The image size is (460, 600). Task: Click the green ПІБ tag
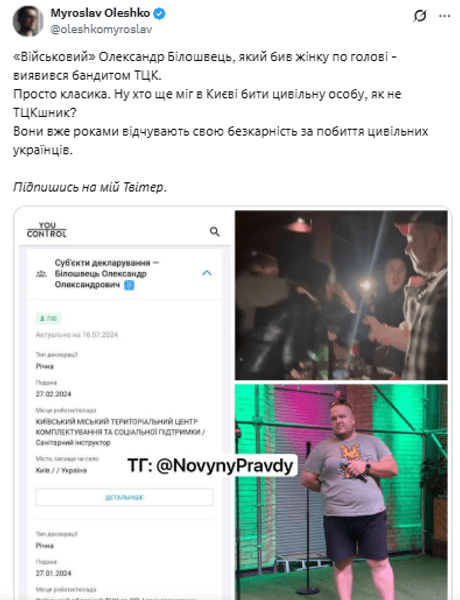point(48,318)
